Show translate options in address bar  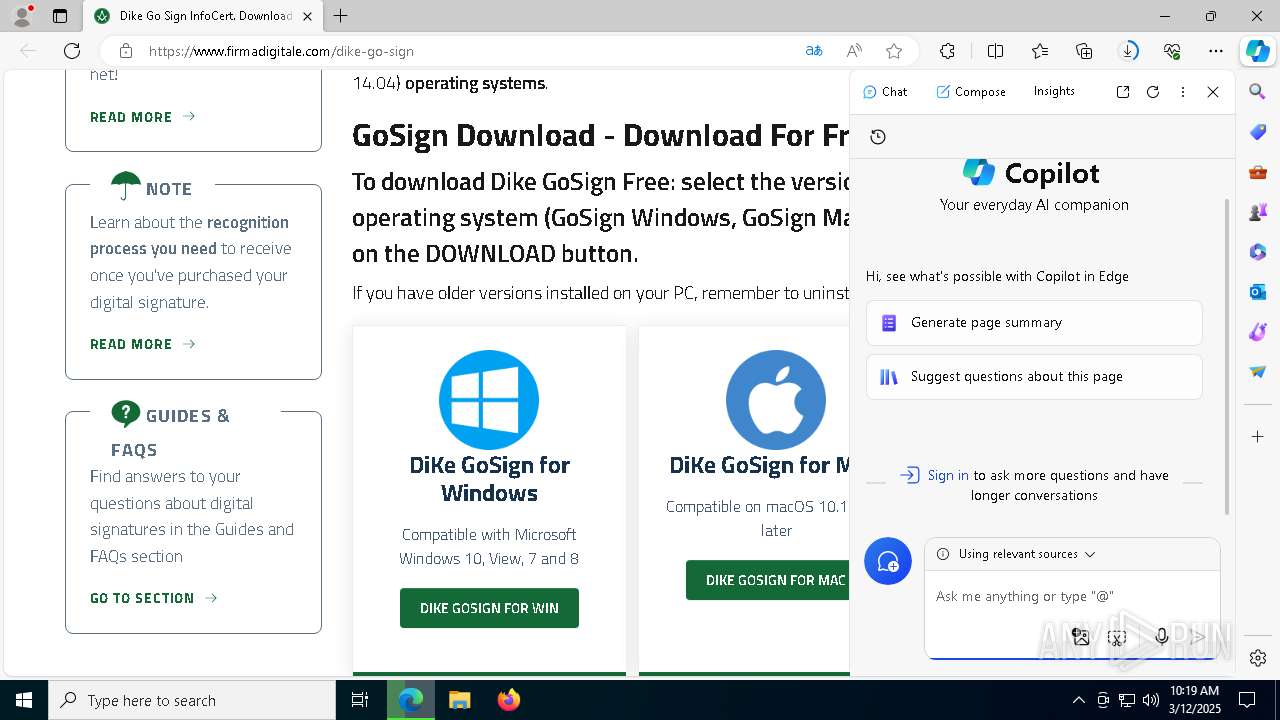pos(814,51)
